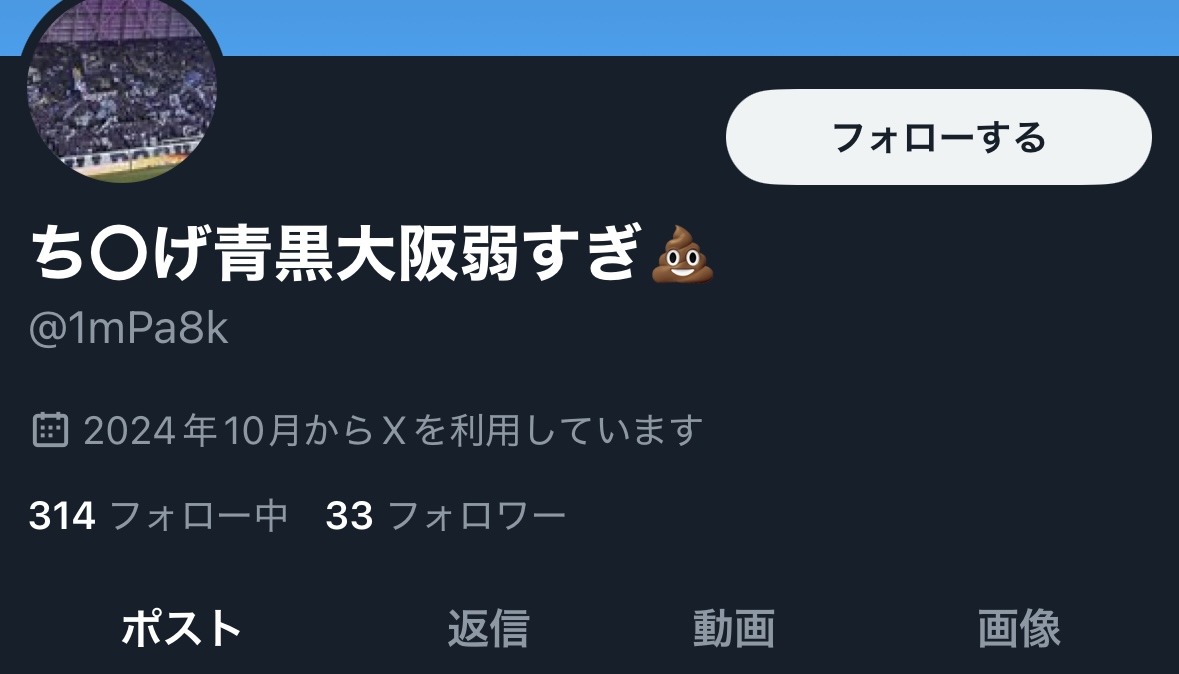Screen dimensions: 1179x674
Task: Click the number 314 following count
Action: (x=62, y=516)
